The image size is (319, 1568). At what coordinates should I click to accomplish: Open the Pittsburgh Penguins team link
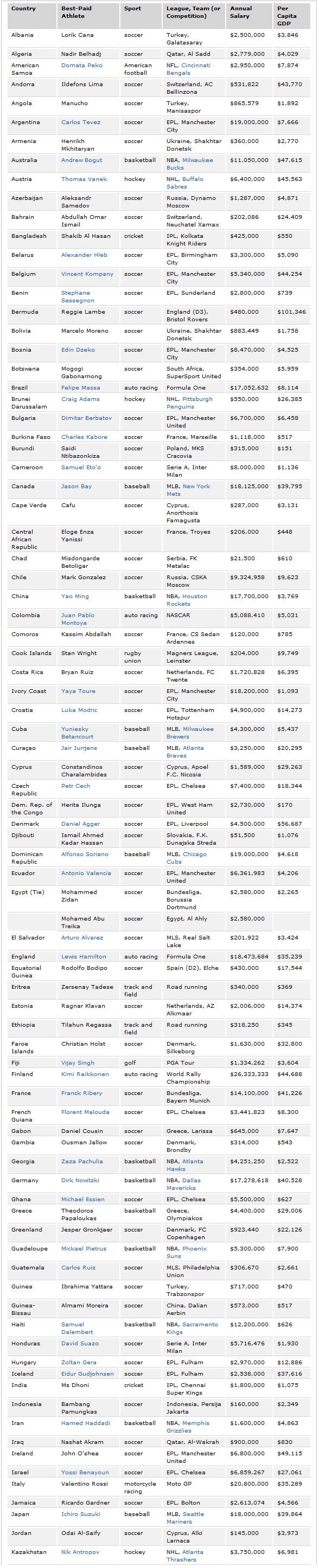190,403
